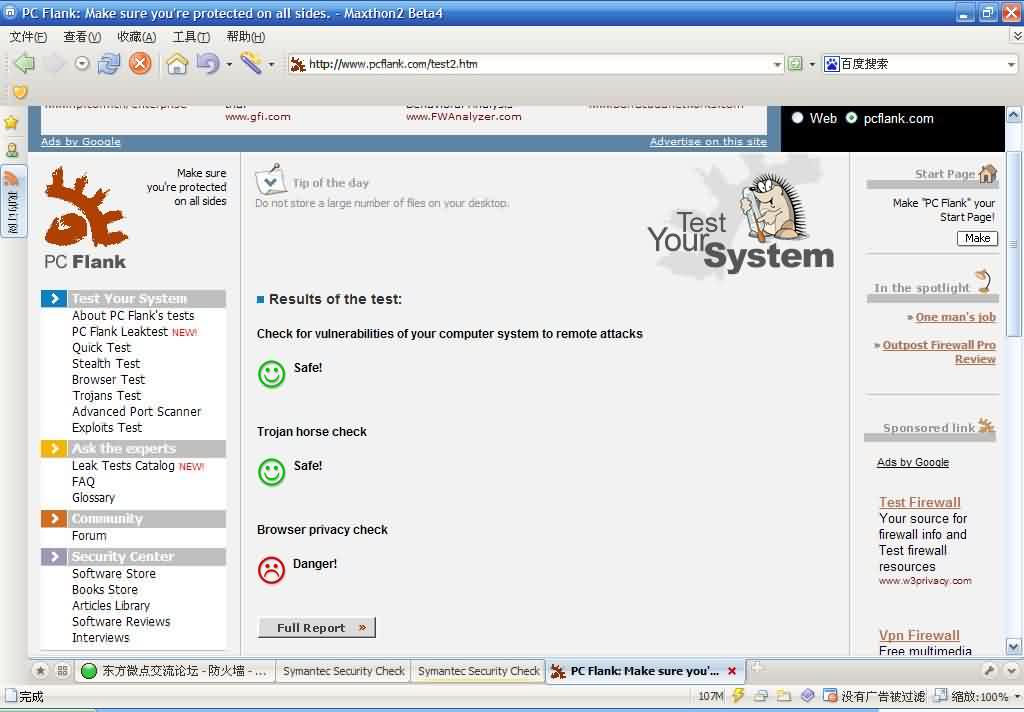Click the green smiley under Trojan horse check
1024x712 pixels.
[272, 472]
